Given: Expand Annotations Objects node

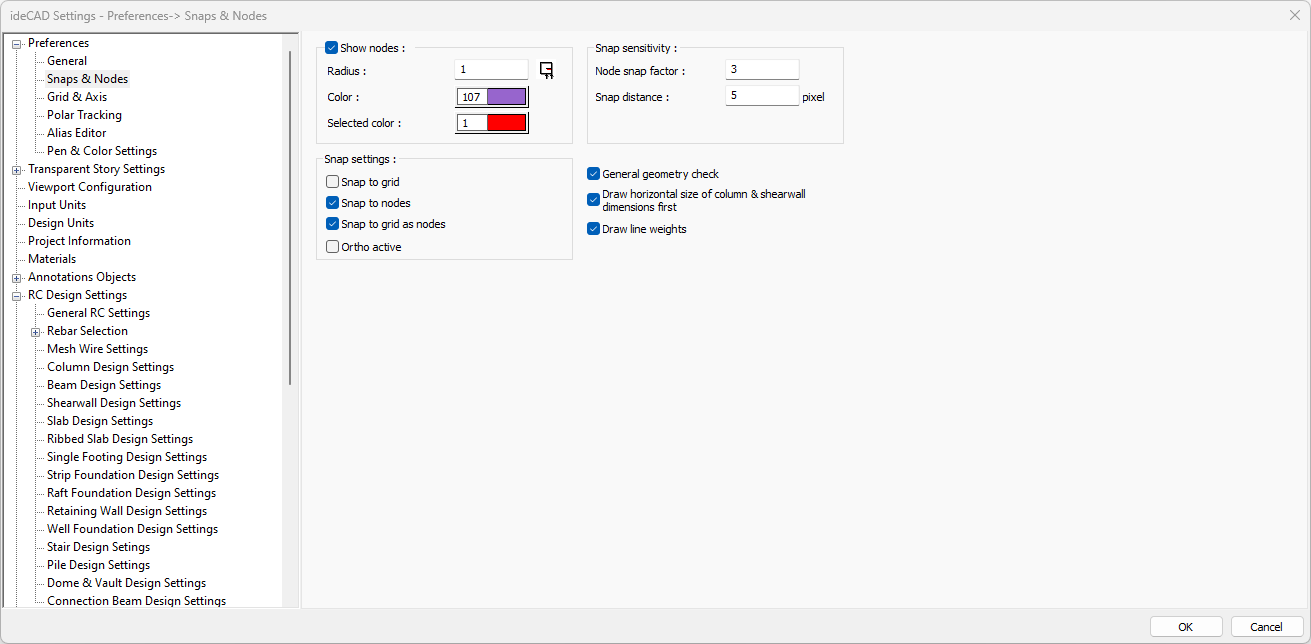Looking at the screenshot, I should coord(16,277).
